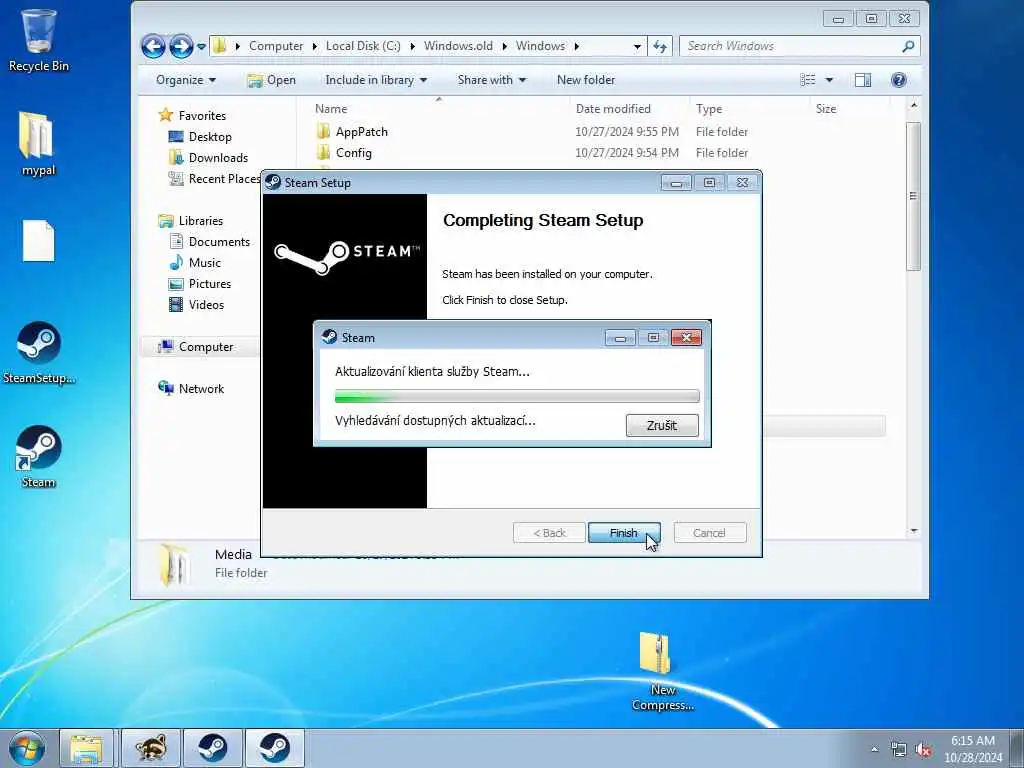Screen dimensions: 1024x768
Task: Switch to the raccoon Mypal browser taskbar icon
Action: [x=150, y=748]
